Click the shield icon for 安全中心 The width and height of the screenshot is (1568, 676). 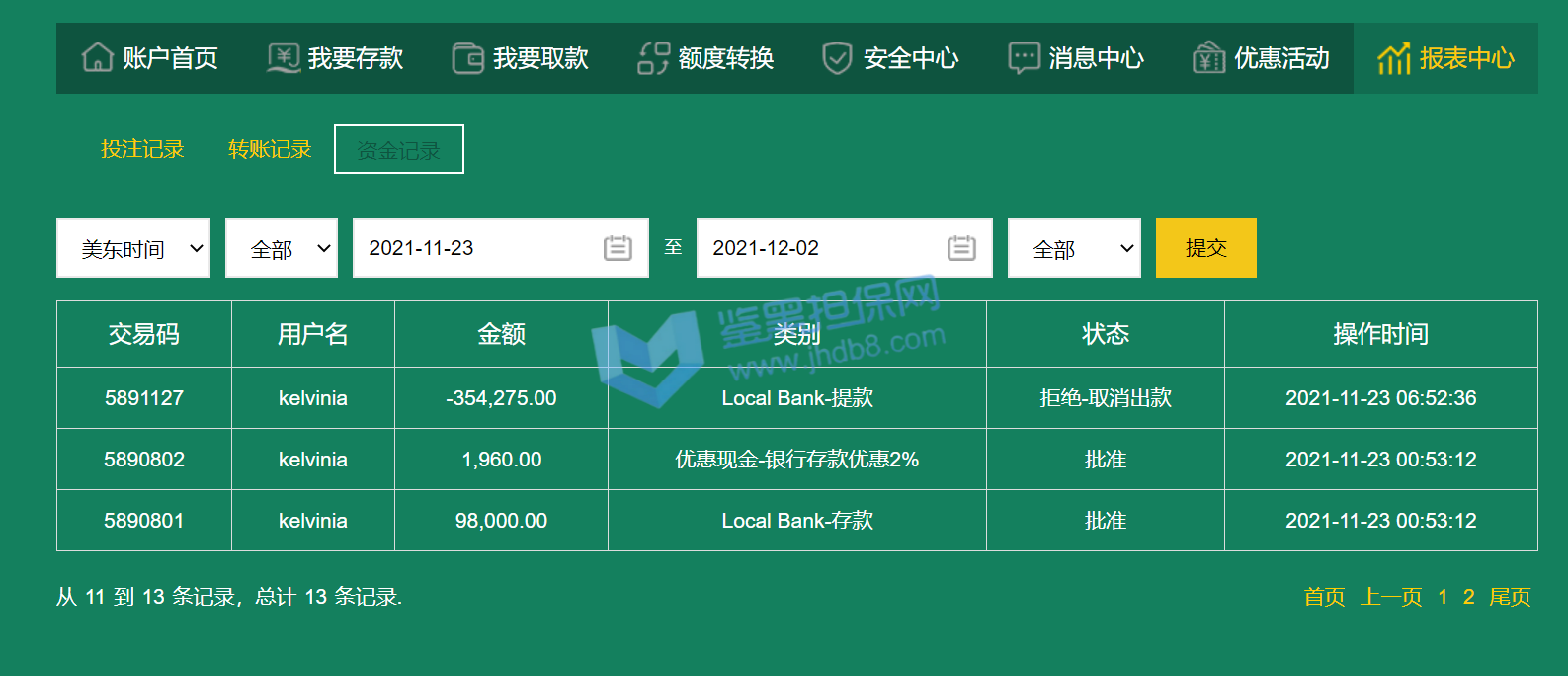tap(837, 58)
